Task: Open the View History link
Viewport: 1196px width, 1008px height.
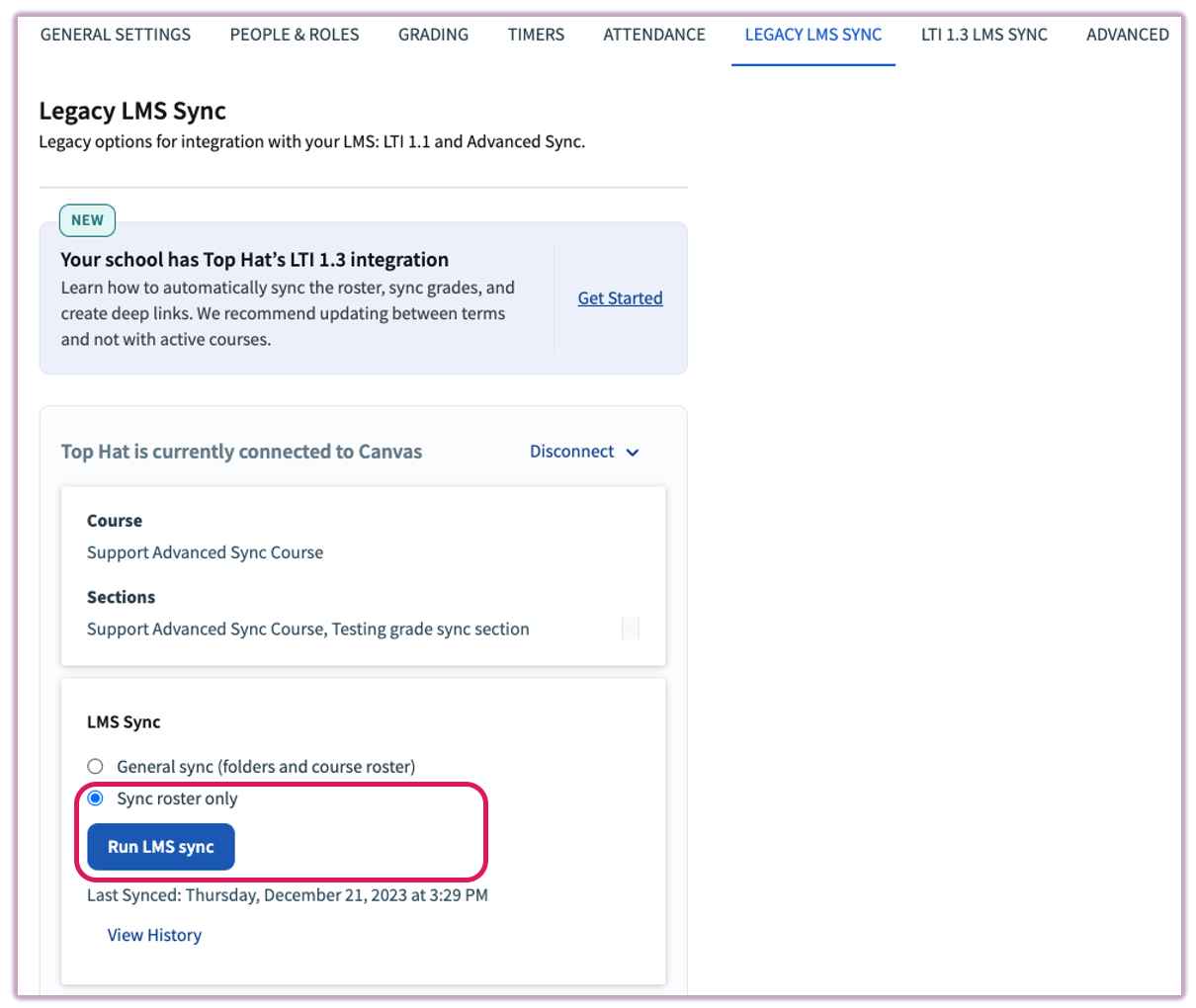Action: 154,935
